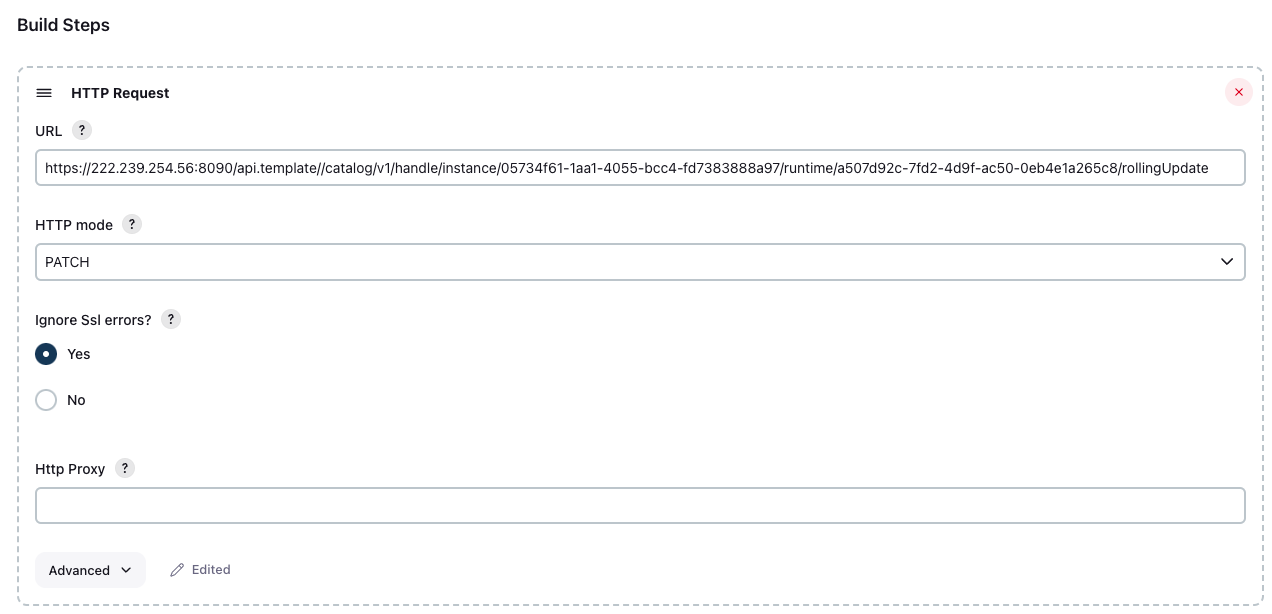The image size is (1272, 614).
Task: Click the pencil icon next to Edited
Action: 177,570
